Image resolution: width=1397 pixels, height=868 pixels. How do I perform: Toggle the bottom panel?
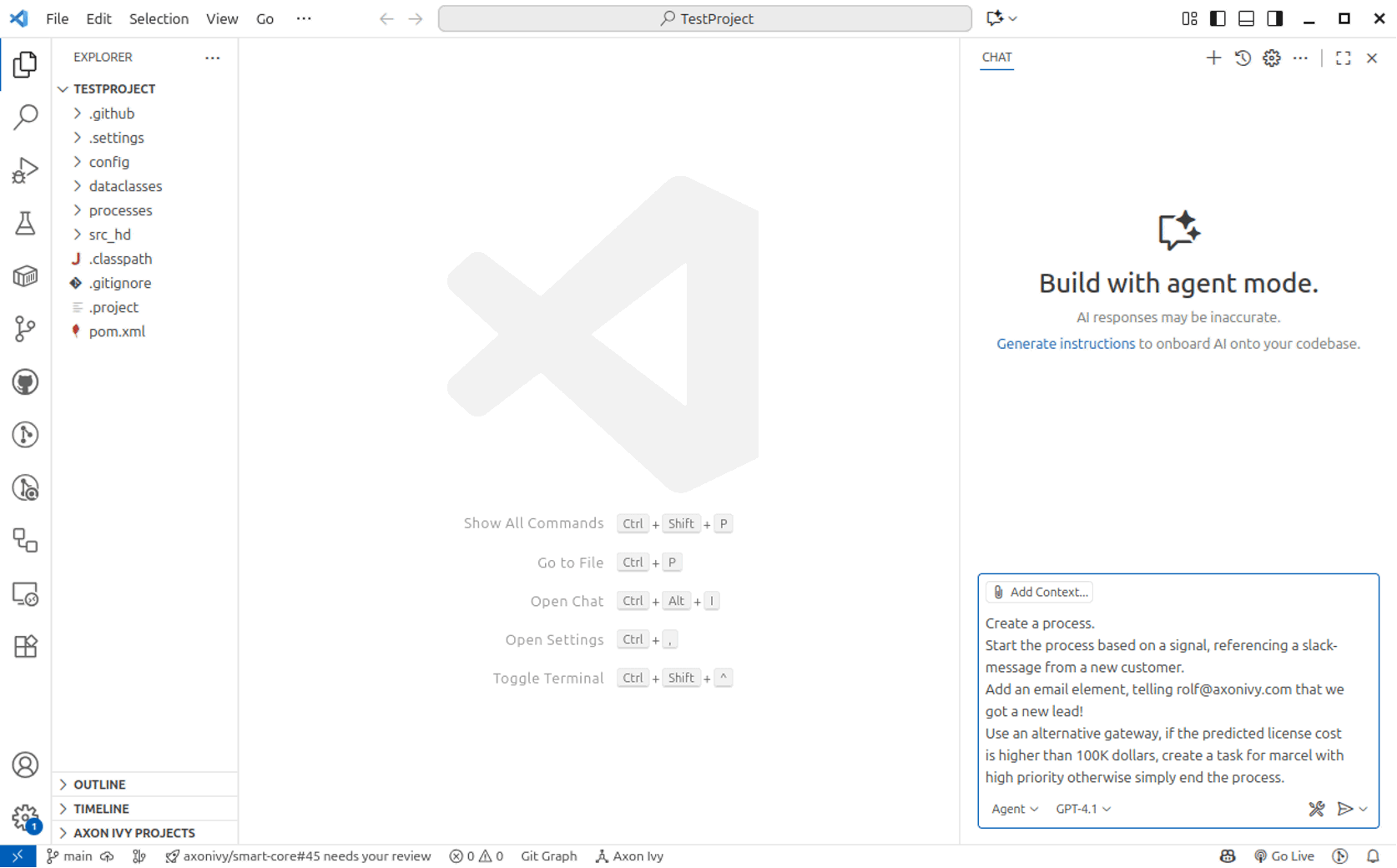pyautogui.click(x=1246, y=18)
